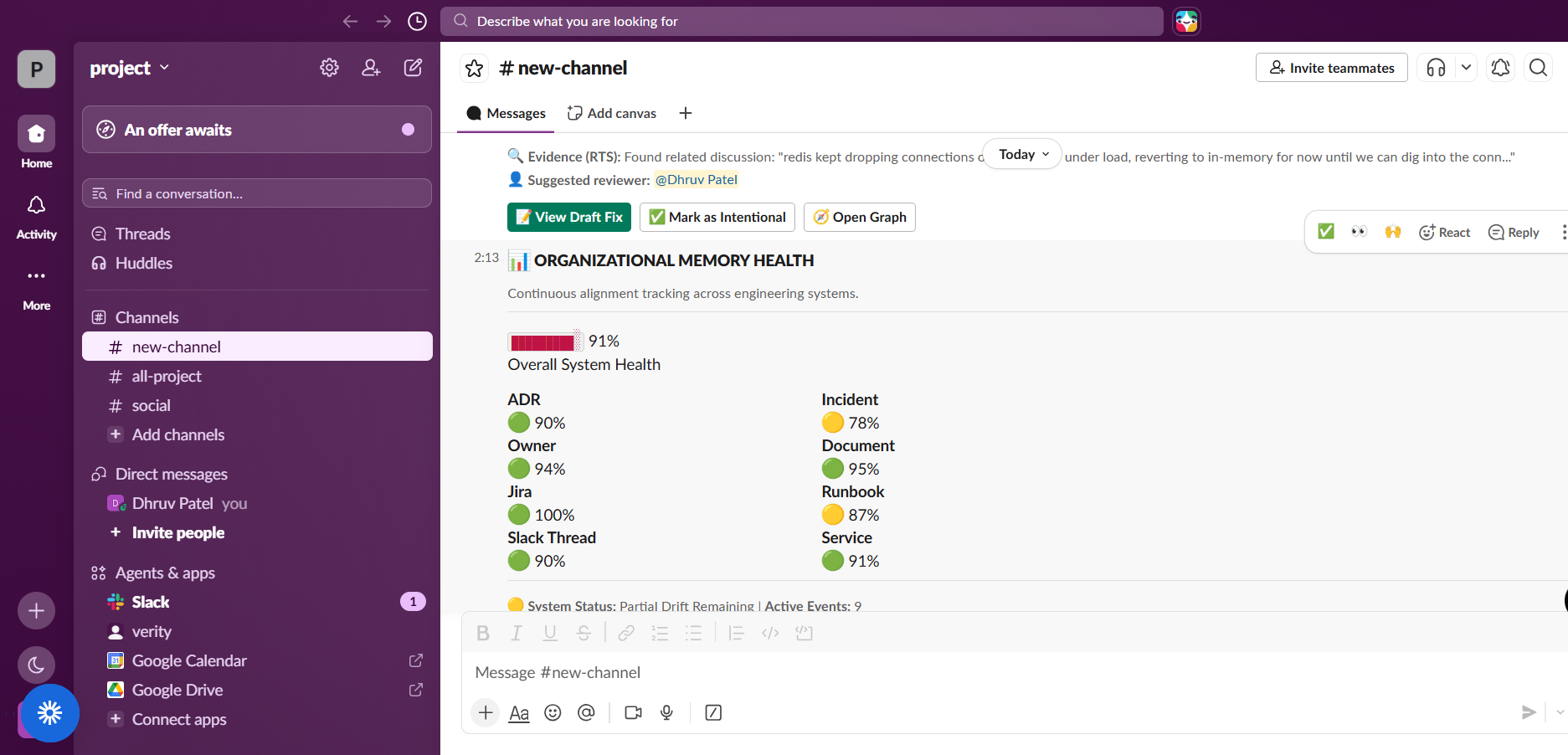
Task: Open Dhruv Patel direct message
Action: click(257, 503)
